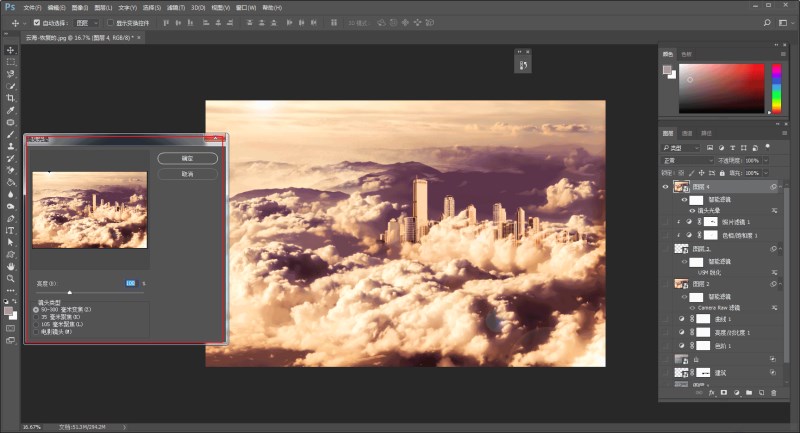The height and width of the screenshot is (433, 800).
Task: Select the Eyedropper tool
Action: [11, 110]
